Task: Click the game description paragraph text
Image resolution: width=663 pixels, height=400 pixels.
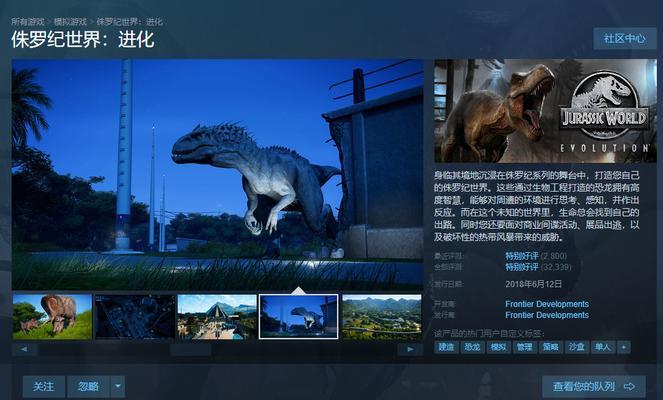Action: pyautogui.click(x=537, y=206)
